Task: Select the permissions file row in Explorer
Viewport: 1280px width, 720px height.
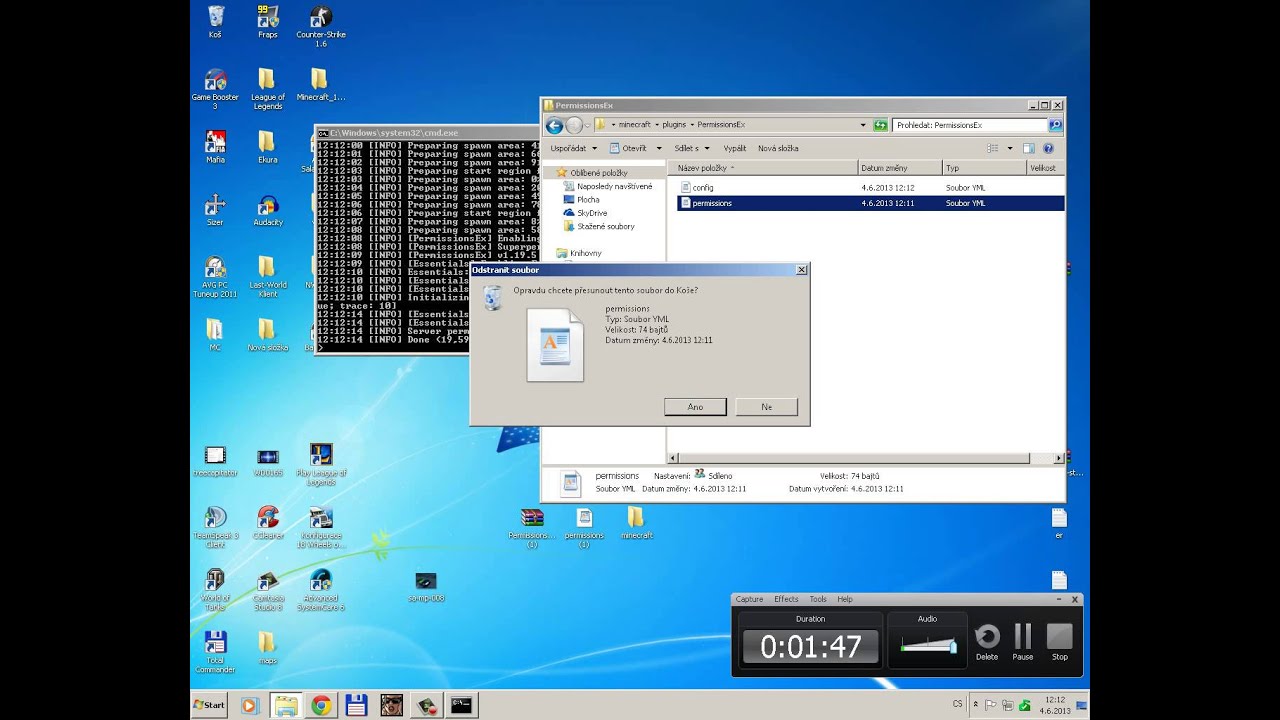Action: 871,203
